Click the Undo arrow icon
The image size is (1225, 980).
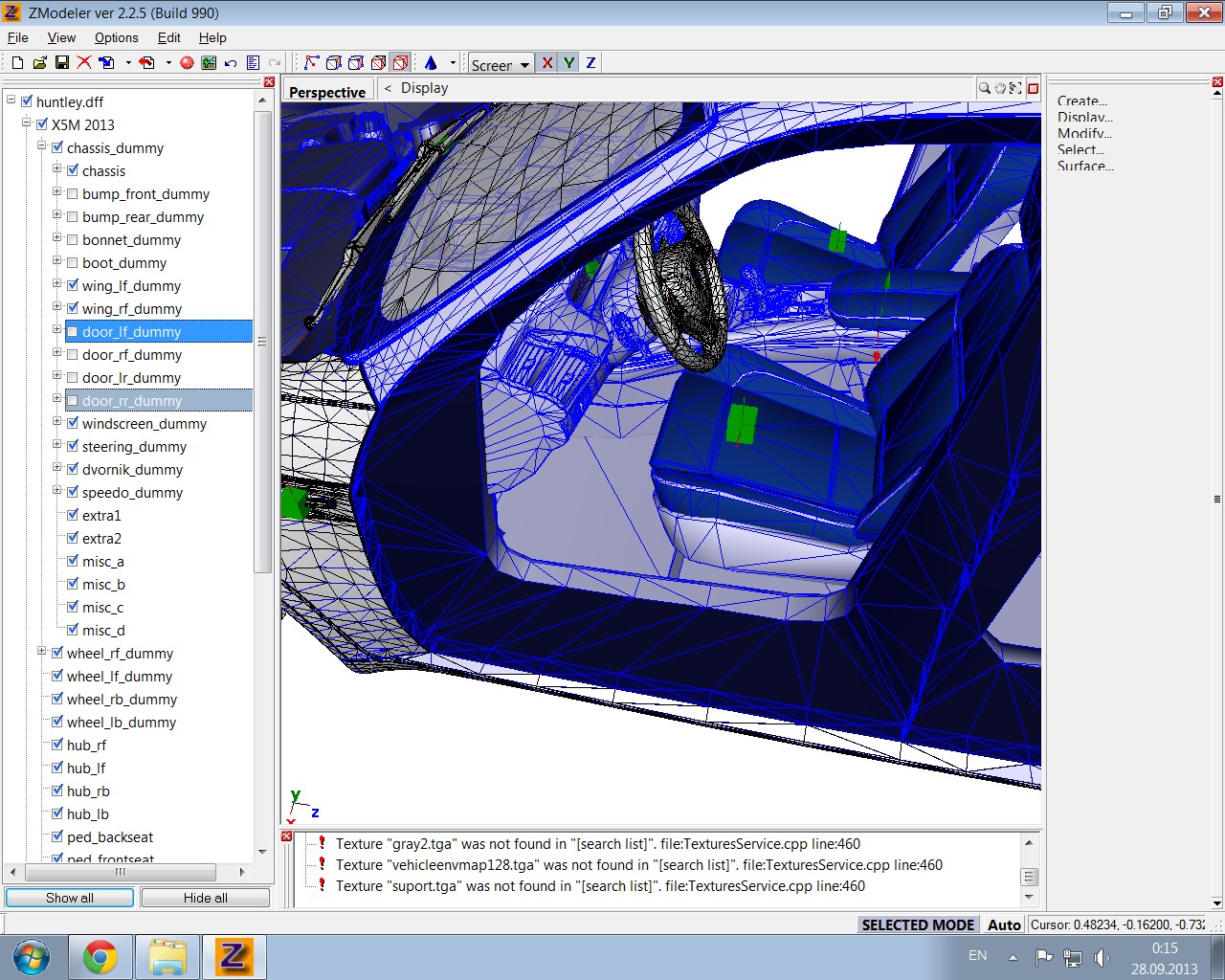[x=231, y=63]
